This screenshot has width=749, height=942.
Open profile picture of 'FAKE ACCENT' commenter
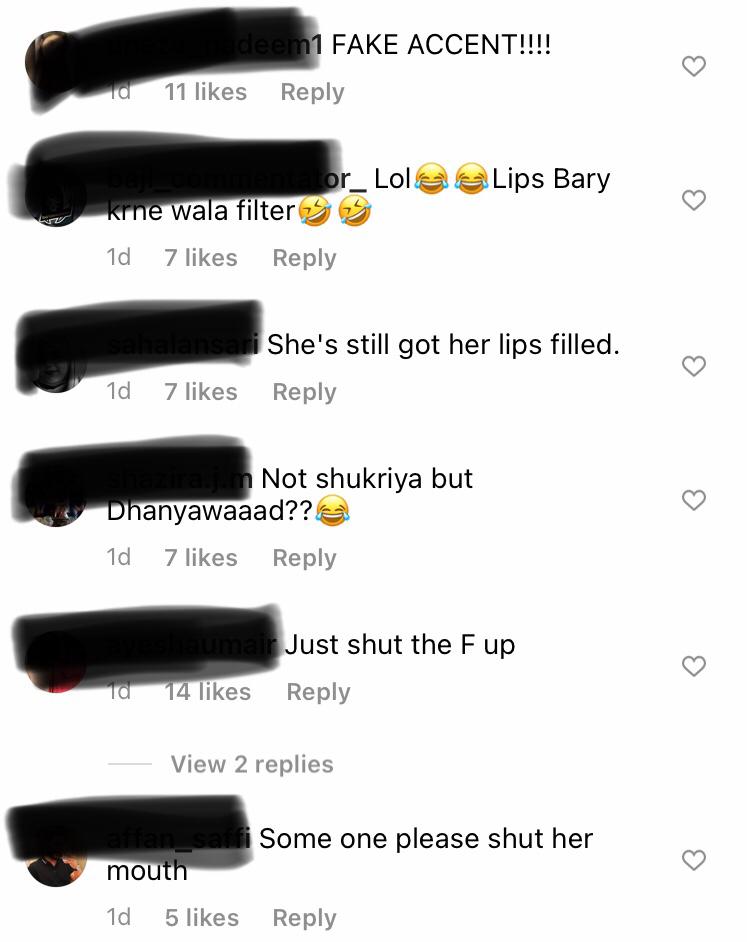pos(55,62)
